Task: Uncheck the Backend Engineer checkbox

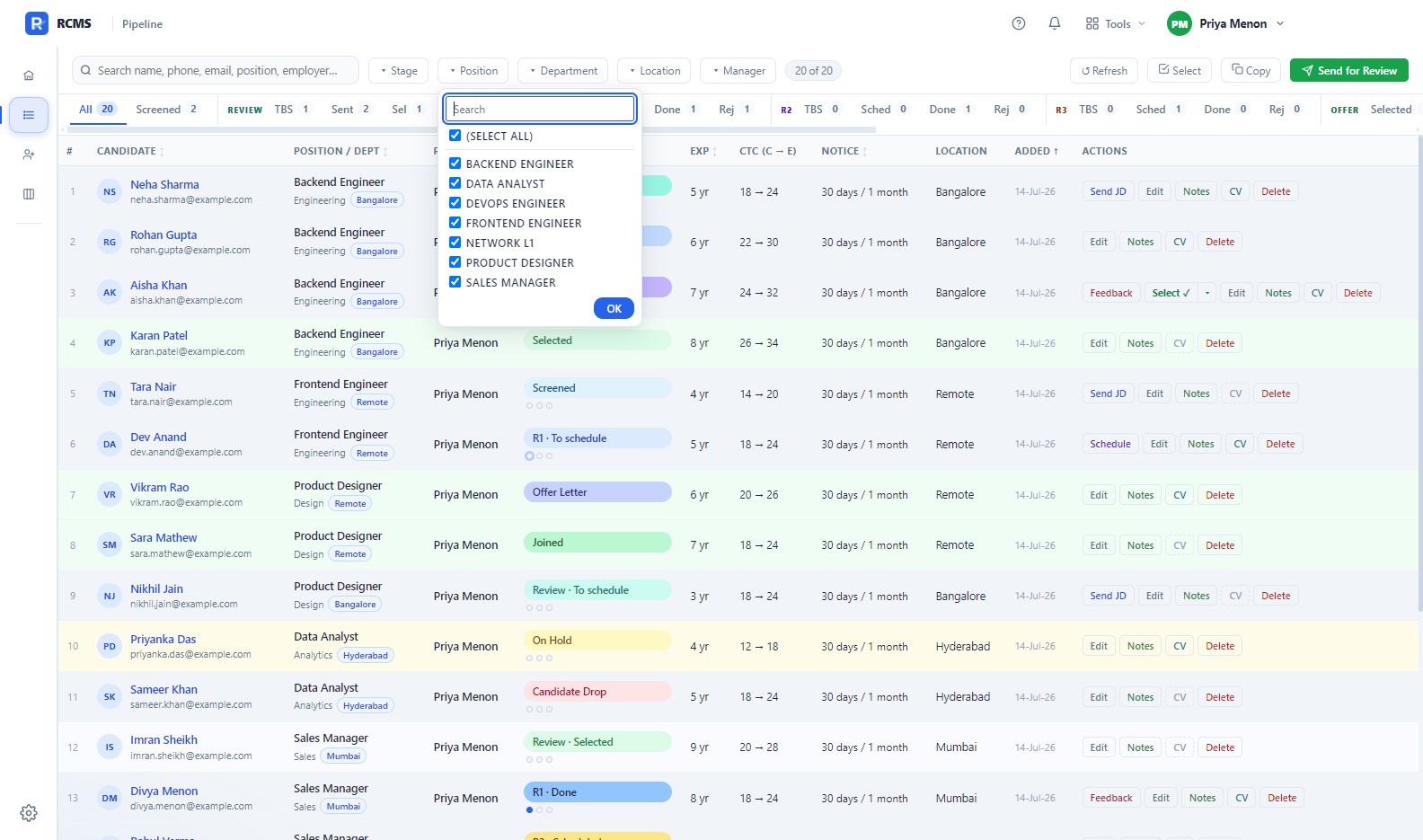Action: coord(455,164)
